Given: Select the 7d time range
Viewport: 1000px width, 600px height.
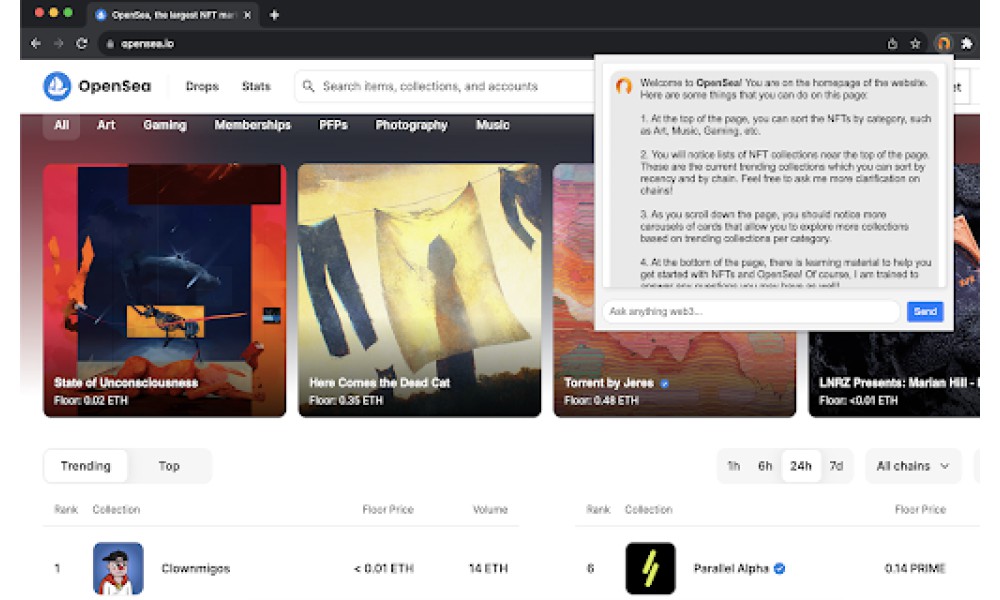Looking at the screenshot, I should [x=836, y=466].
